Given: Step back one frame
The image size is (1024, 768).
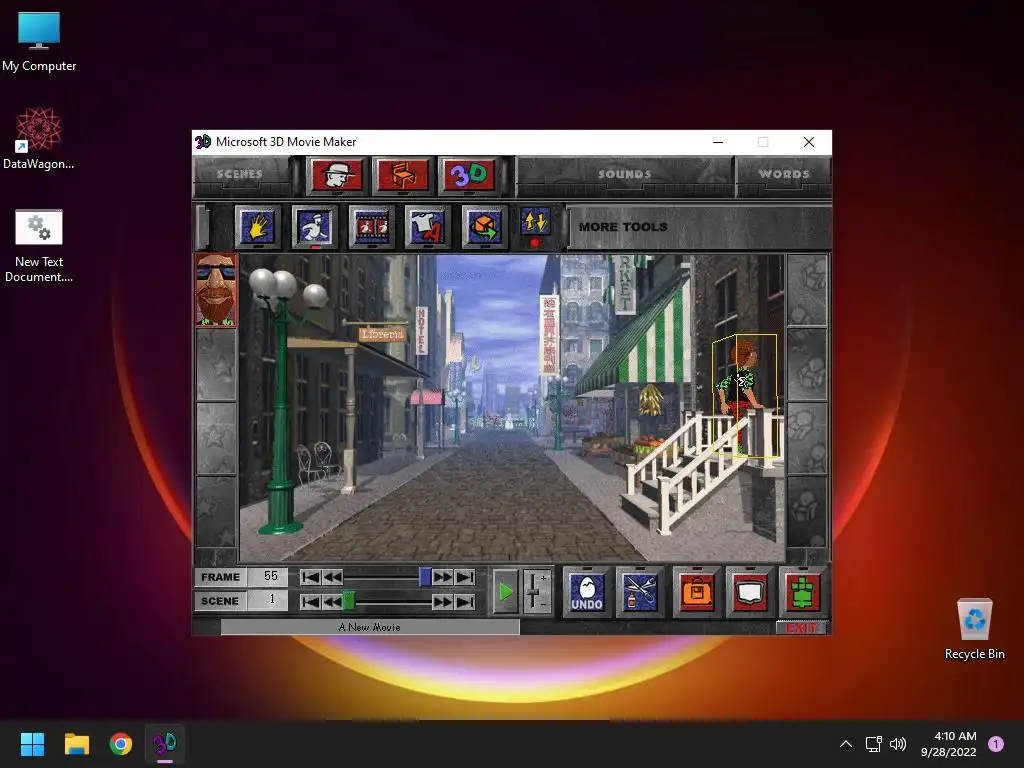Looking at the screenshot, I should (x=332, y=577).
